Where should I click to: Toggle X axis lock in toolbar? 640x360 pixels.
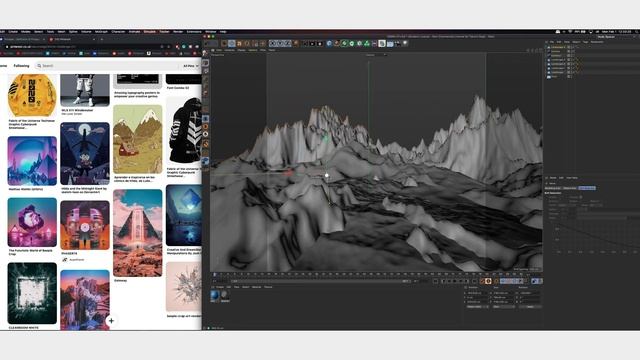[x=273, y=43]
